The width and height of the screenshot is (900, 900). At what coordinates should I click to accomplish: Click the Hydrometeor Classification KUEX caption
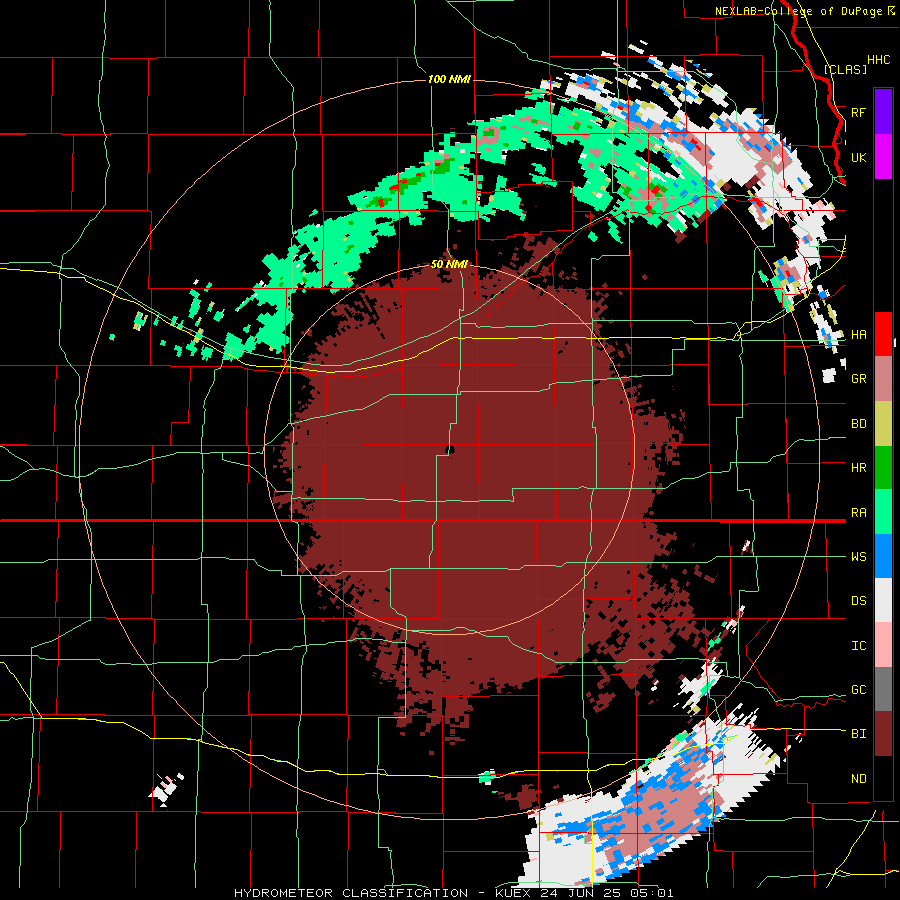coord(453,893)
